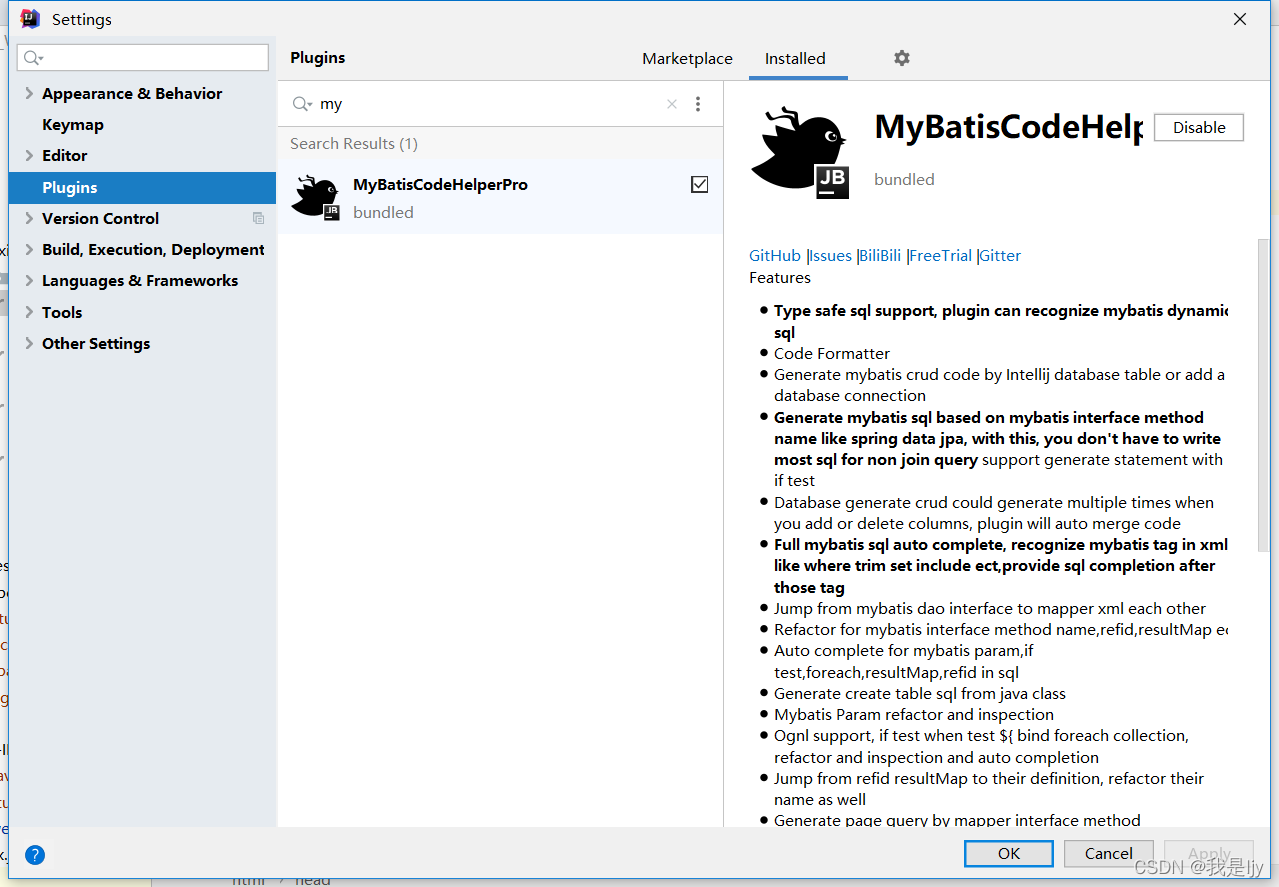
Task: Open the GitHub link
Action: [775, 255]
